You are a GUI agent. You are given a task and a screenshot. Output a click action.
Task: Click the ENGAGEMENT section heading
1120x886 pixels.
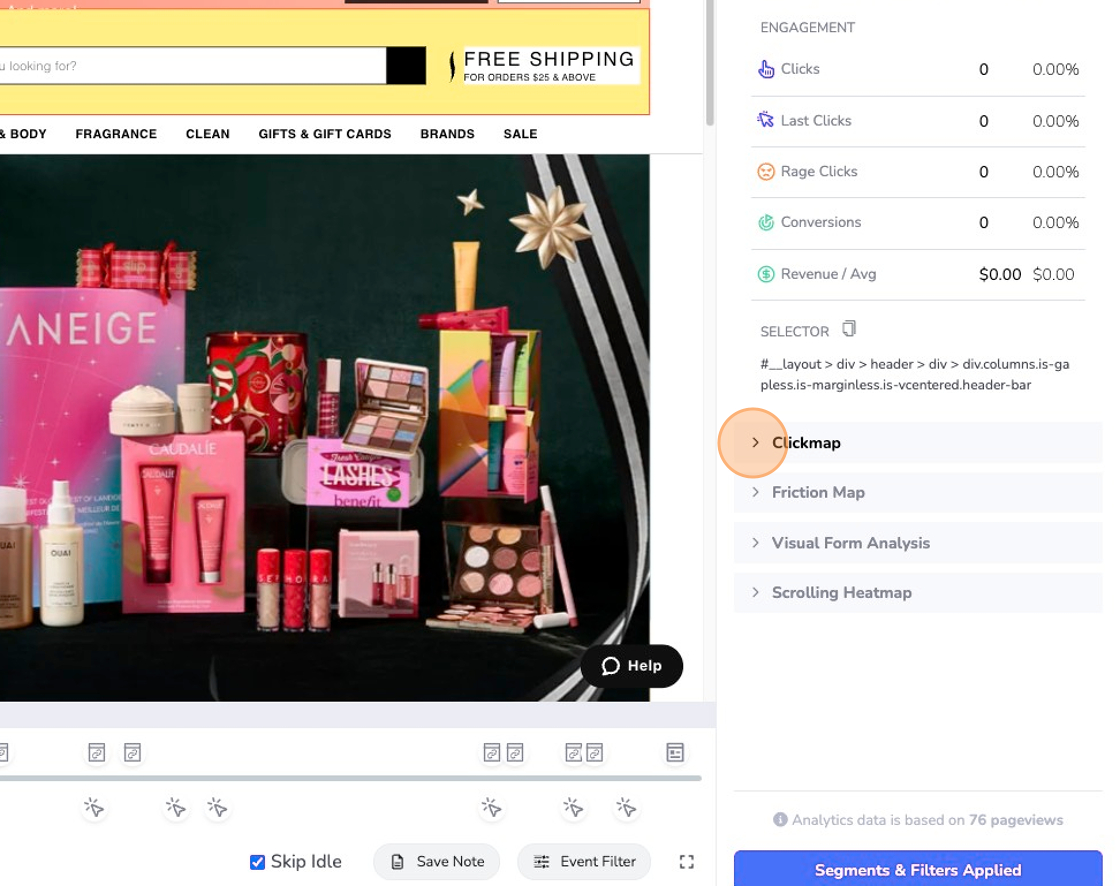pos(807,27)
